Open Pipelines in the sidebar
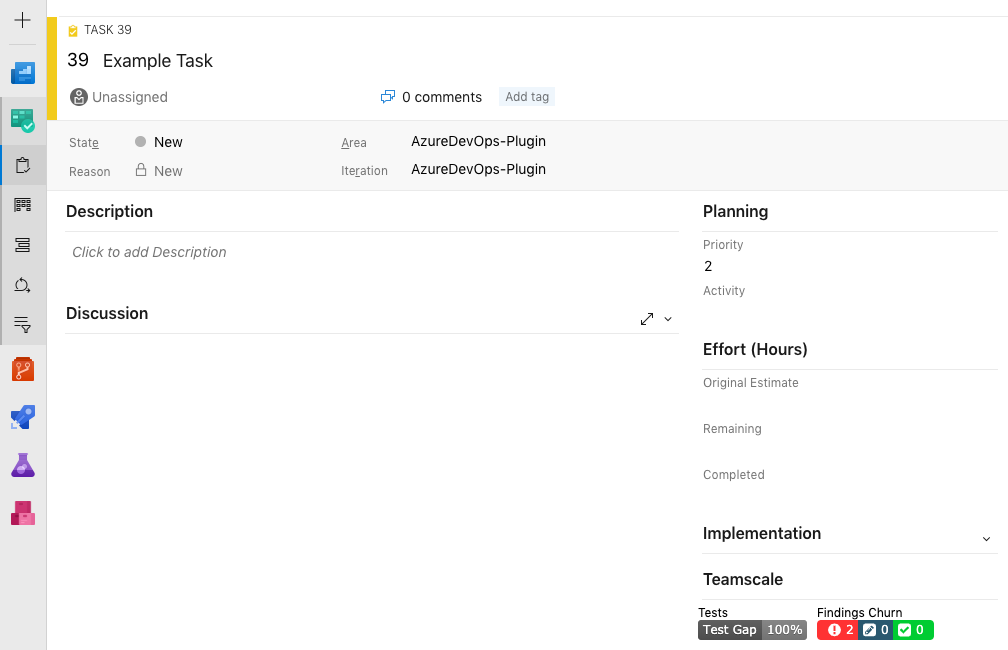This screenshot has height=650, width=1008. [x=22, y=417]
